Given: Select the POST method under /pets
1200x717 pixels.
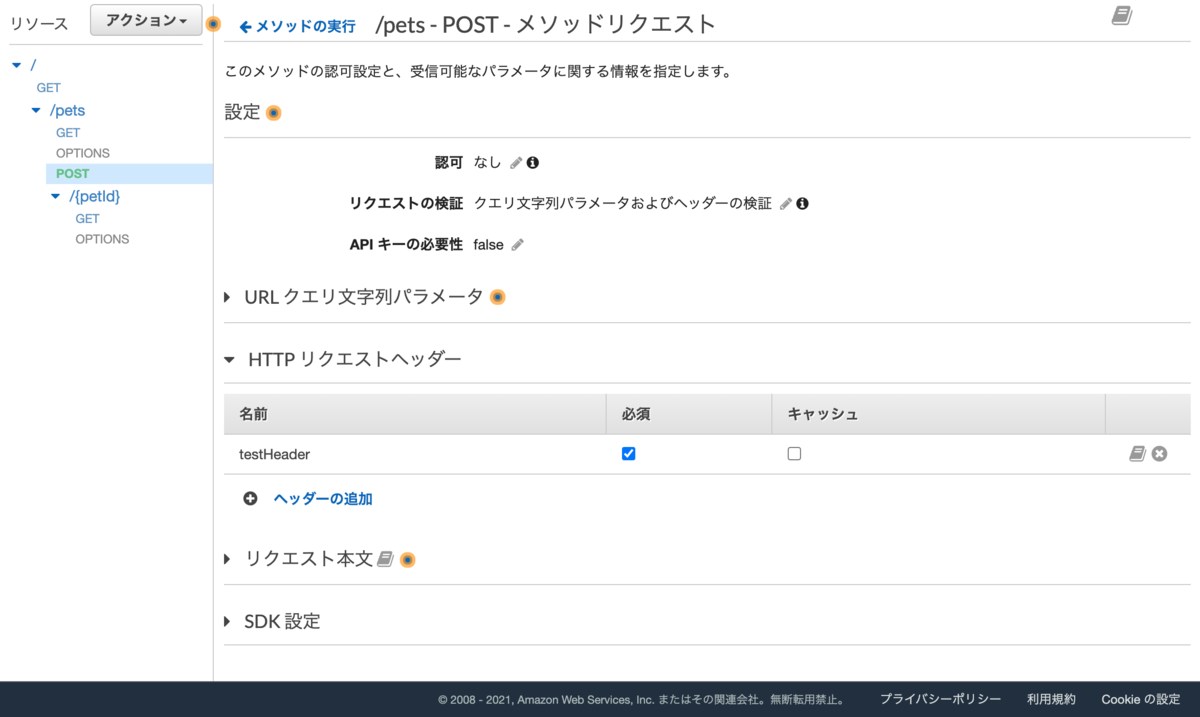Looking at the screenshot, I should pyautogui.click(x=73, y=174).
